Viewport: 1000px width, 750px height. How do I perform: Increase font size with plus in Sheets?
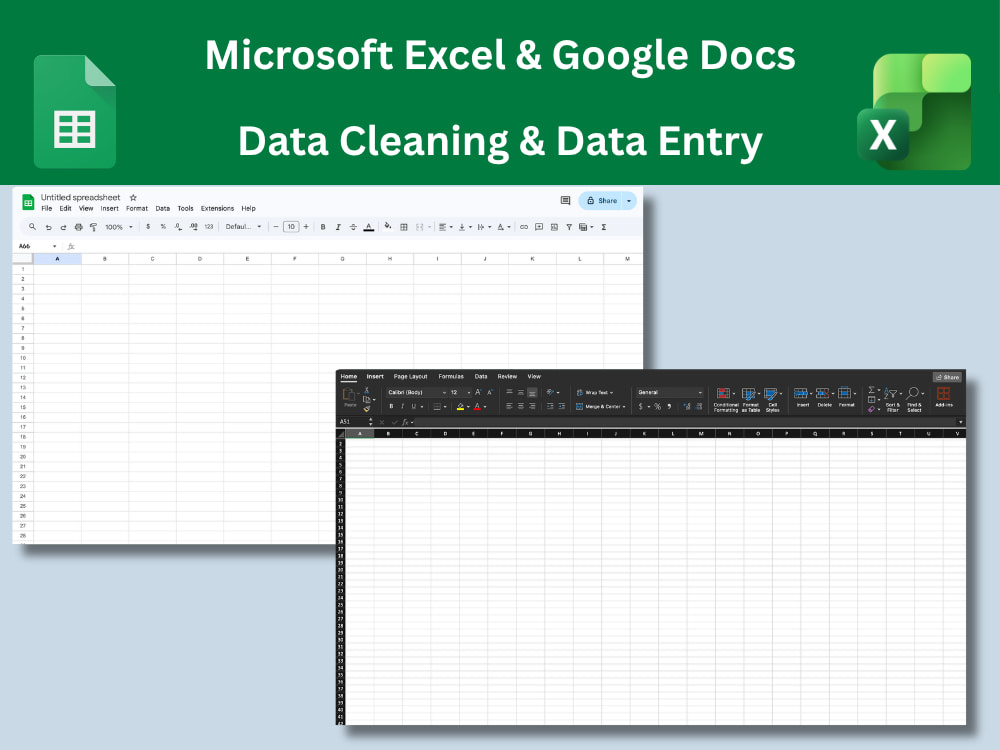tap(306, 226)
